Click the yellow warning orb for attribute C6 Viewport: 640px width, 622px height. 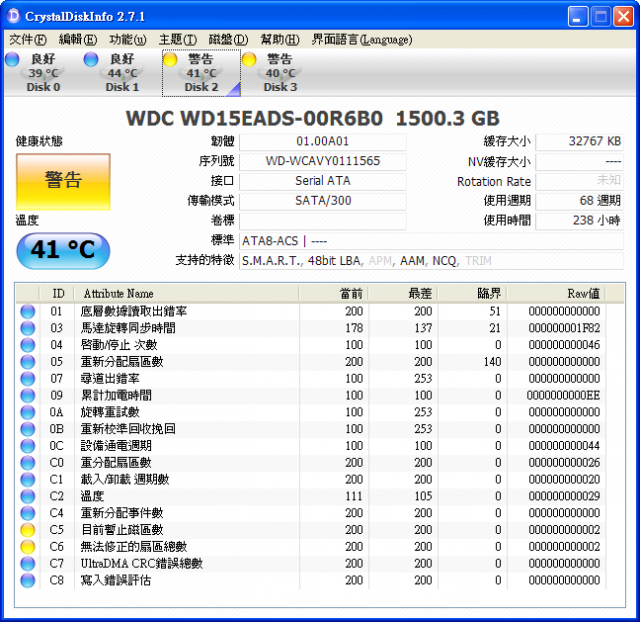click(28, 546)
